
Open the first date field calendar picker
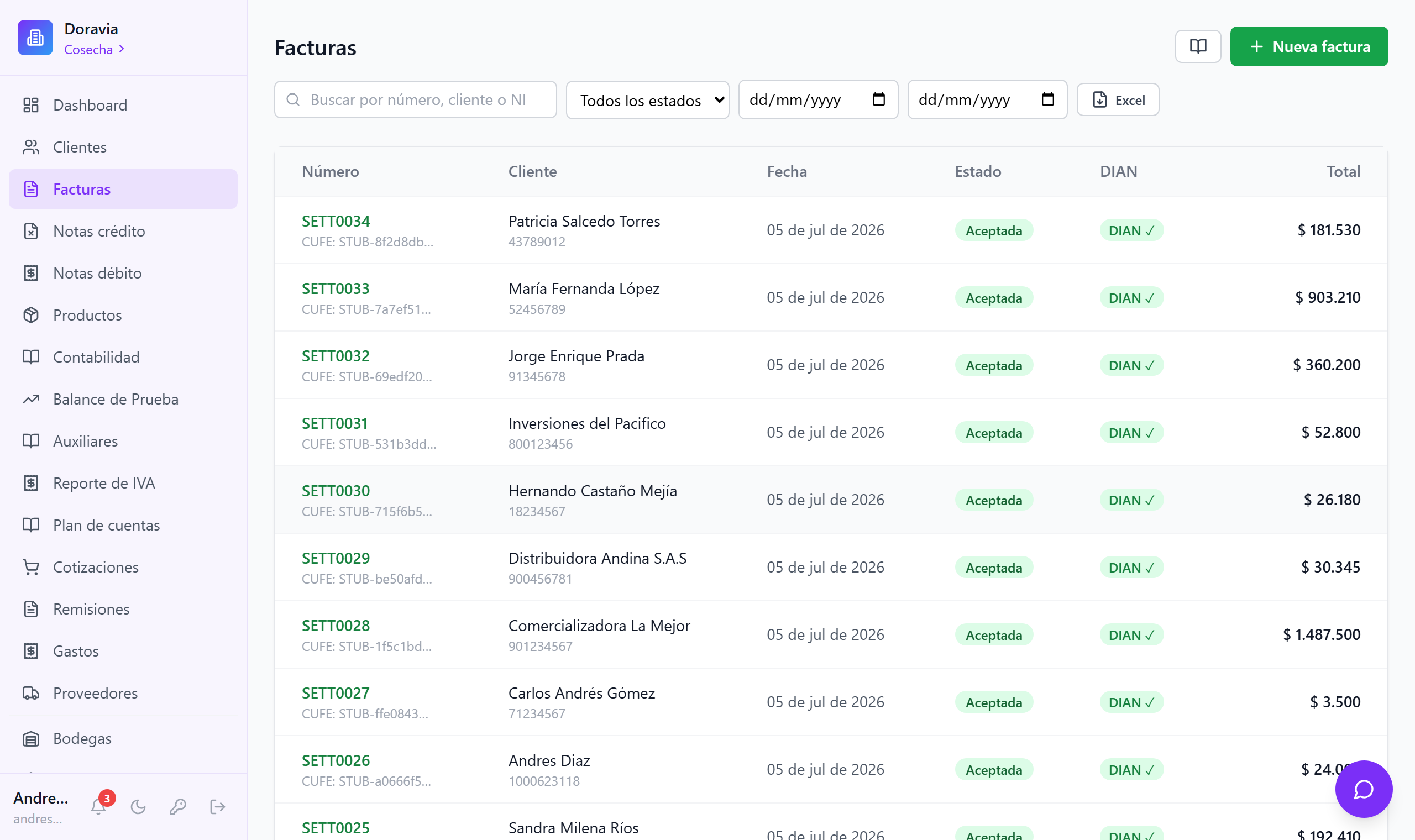click(878, 99)
